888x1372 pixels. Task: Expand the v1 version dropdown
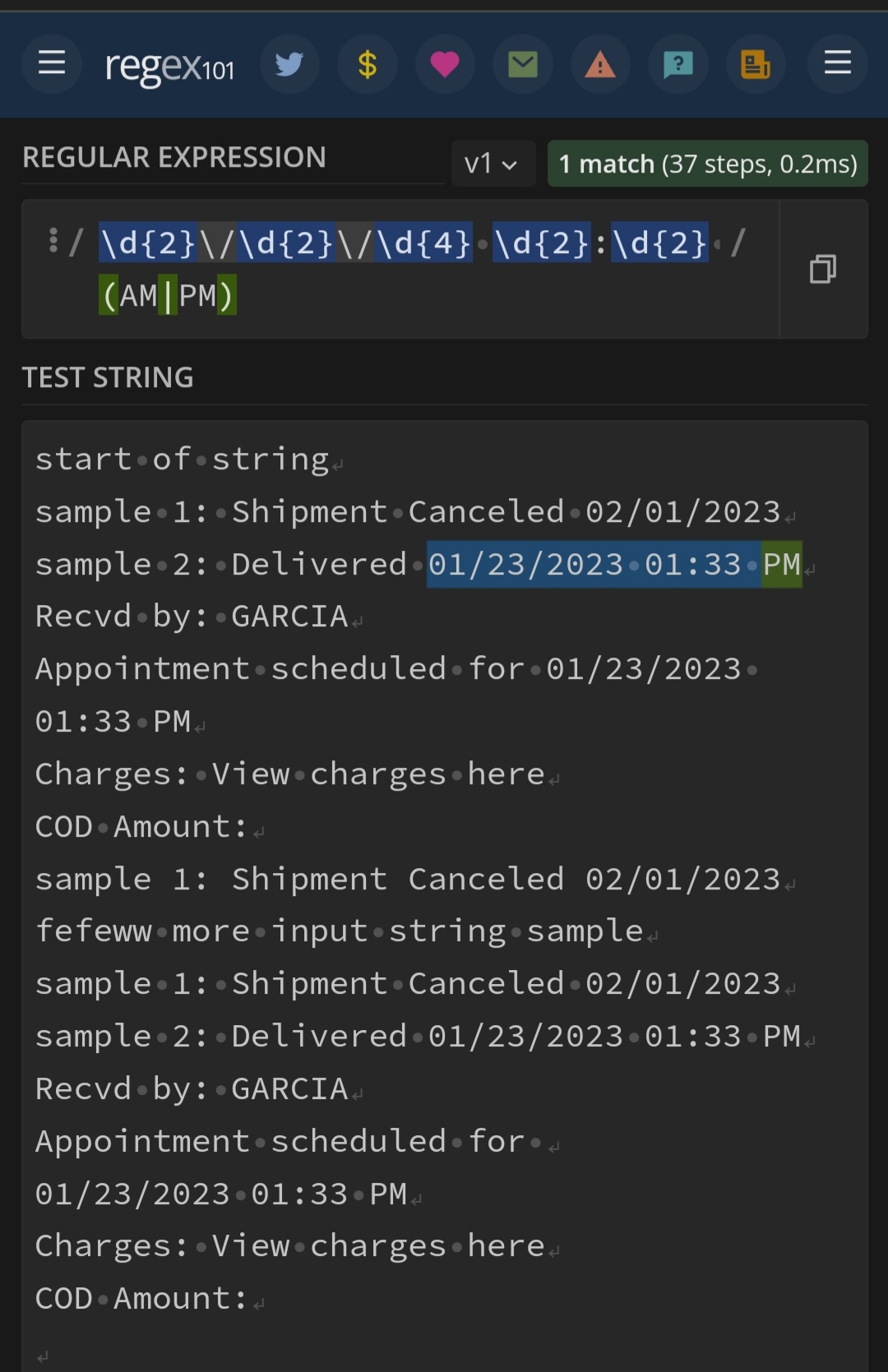point(492,164)
